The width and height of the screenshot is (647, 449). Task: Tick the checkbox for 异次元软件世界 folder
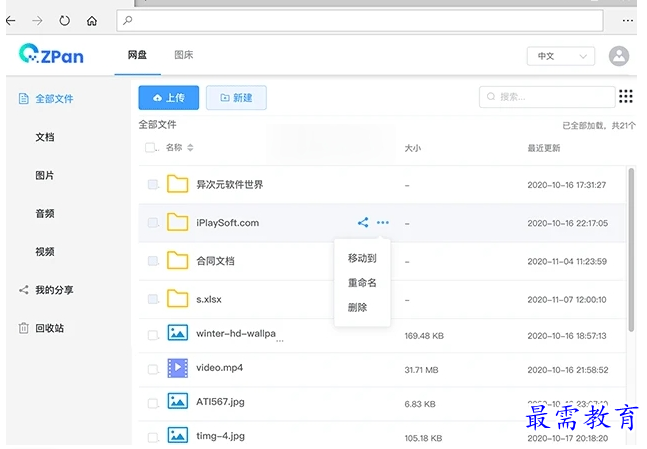pyautogui.click(x=153, y=185)
